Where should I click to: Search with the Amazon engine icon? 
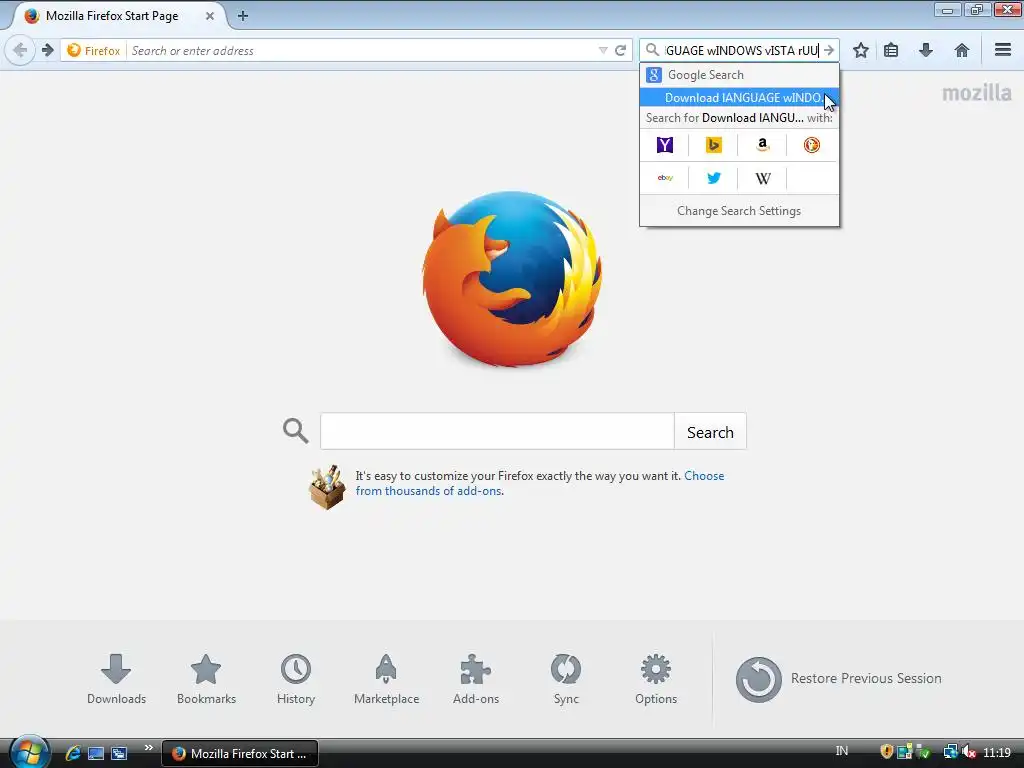click(x=763, y=145)
